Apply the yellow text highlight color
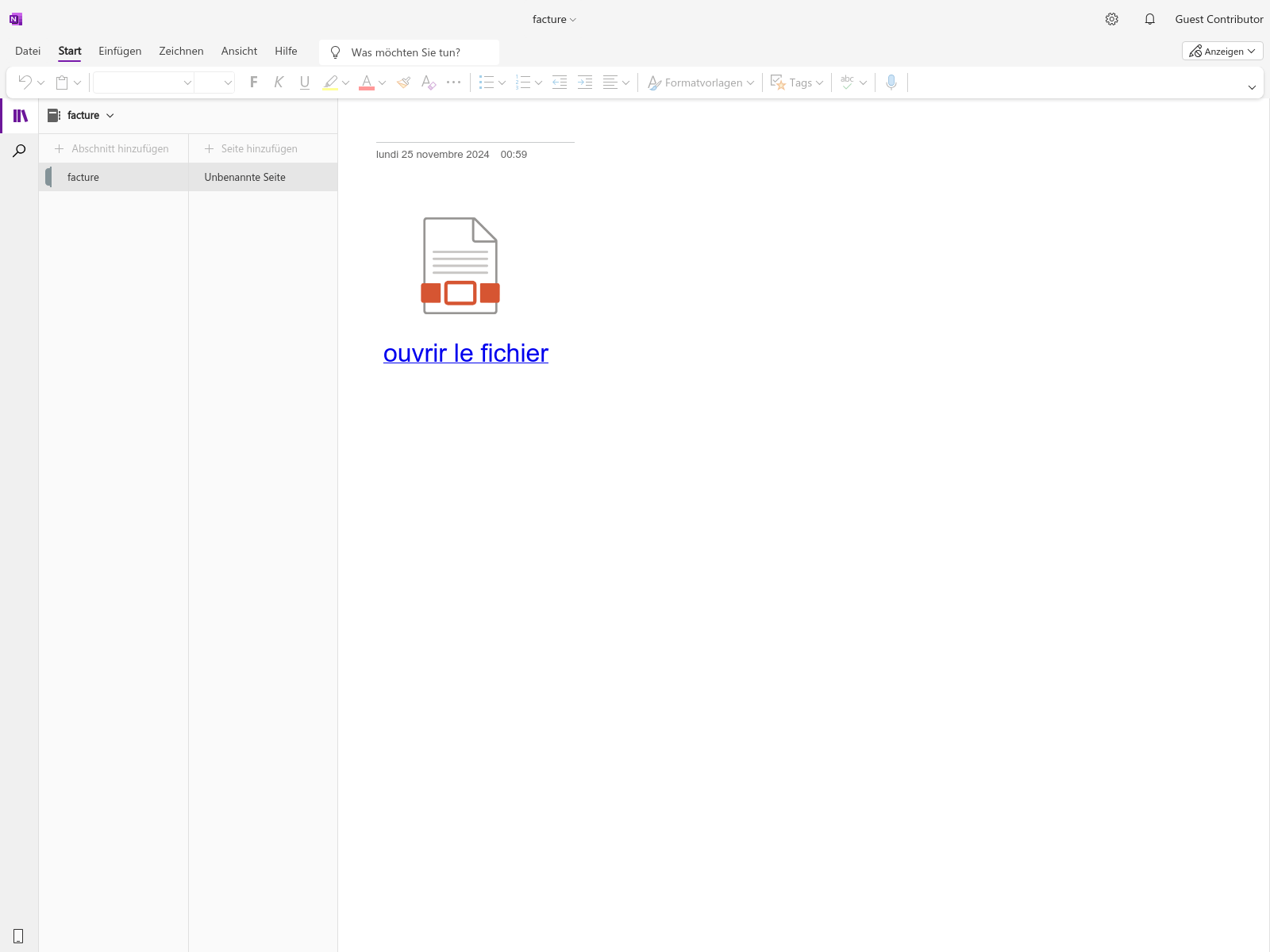This screenshot has width=1270, height=952. (x=330, y=82)
